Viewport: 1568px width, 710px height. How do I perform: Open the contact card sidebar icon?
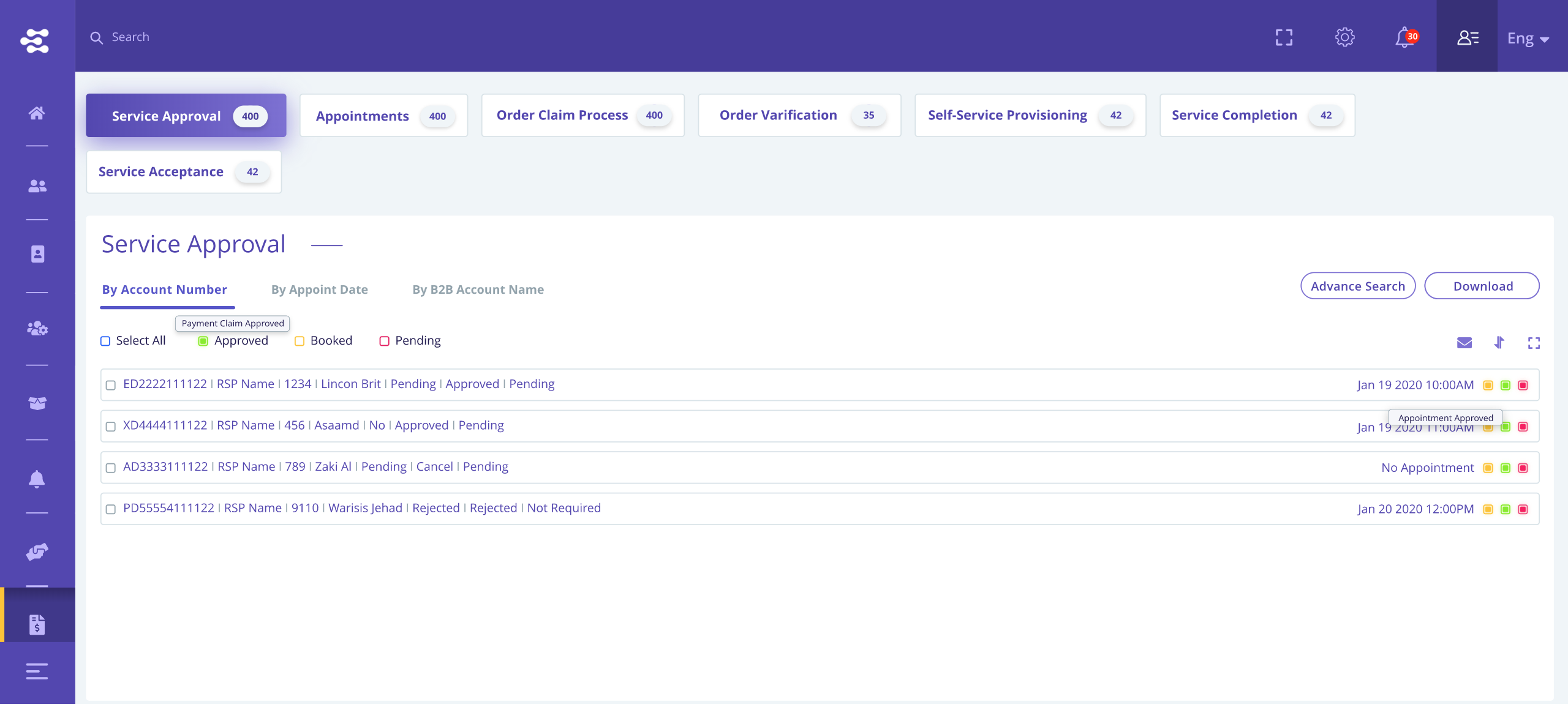point(37,254)
